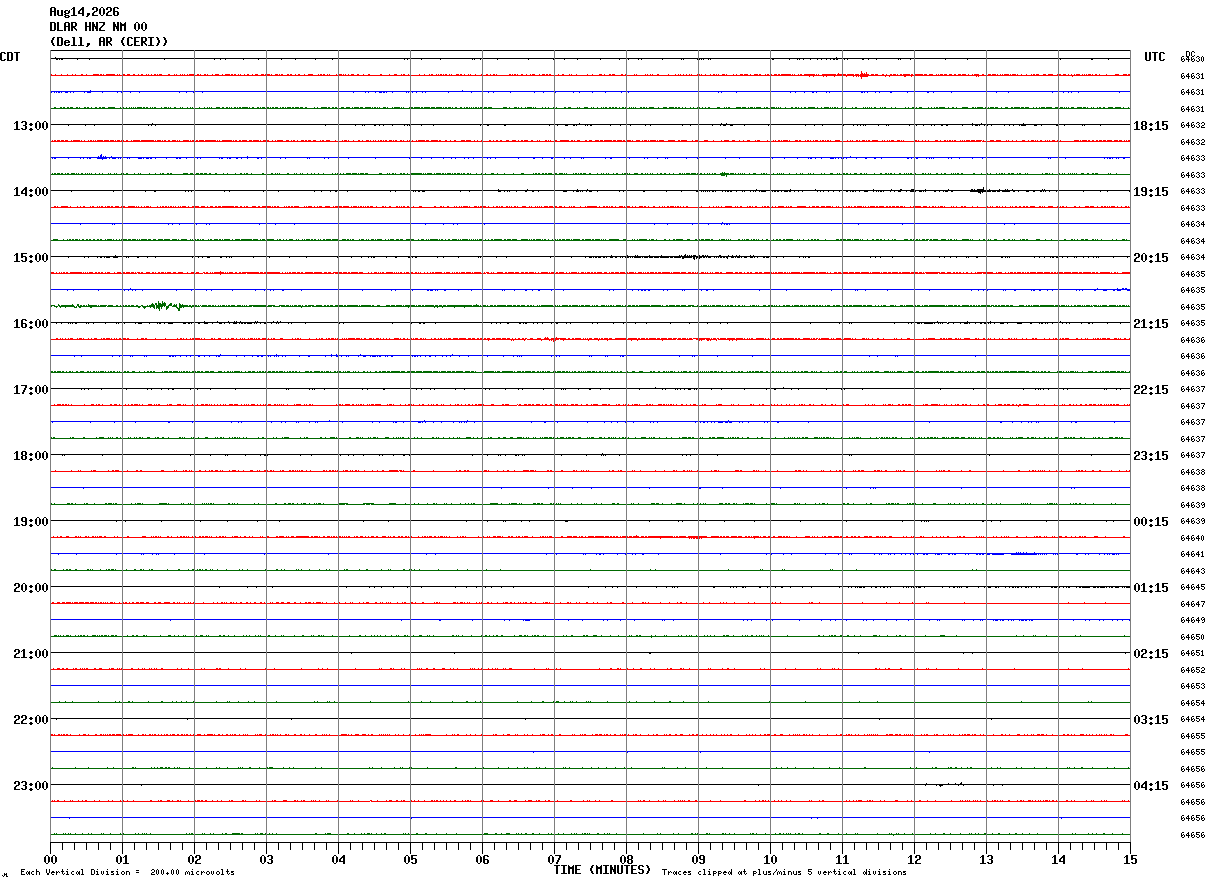
Task: Click the black noisy segment on 15:00 trace
Action: (x=690, y=257)
